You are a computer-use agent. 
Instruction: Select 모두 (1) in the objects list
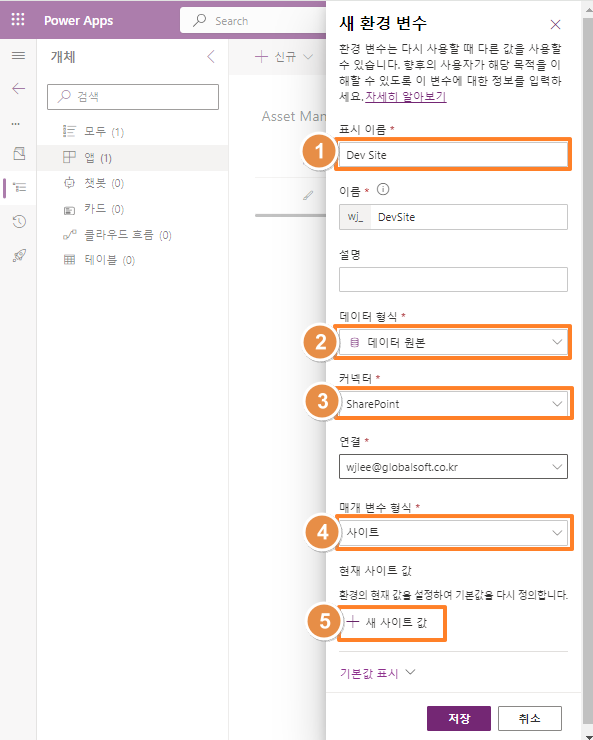pyautogui.click(x=132, y=131)
